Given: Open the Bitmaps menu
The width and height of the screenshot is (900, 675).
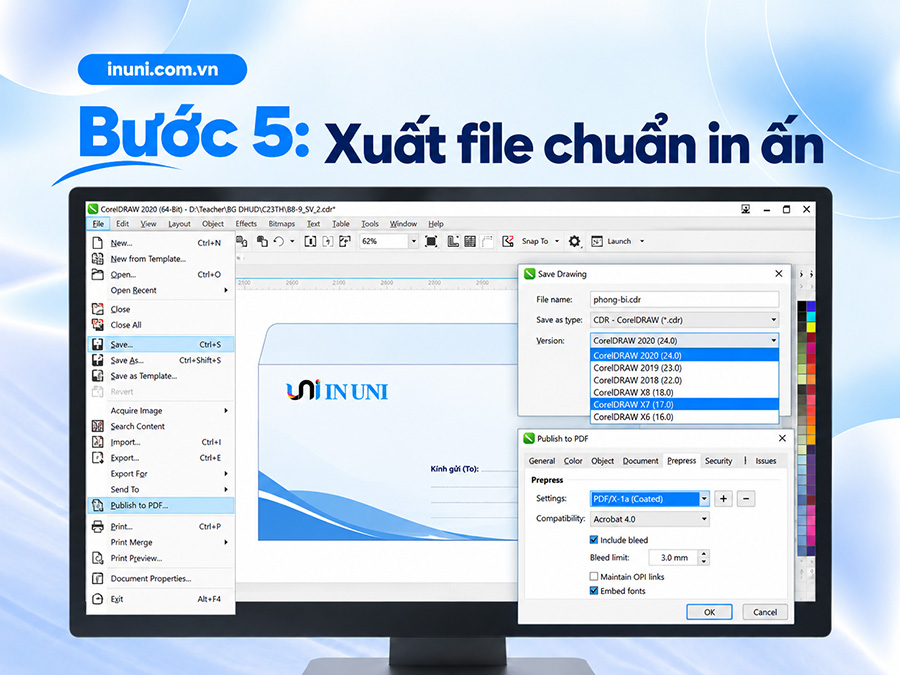Looking at the screenshot, I should pyautogui.click(x=281, y=223).
